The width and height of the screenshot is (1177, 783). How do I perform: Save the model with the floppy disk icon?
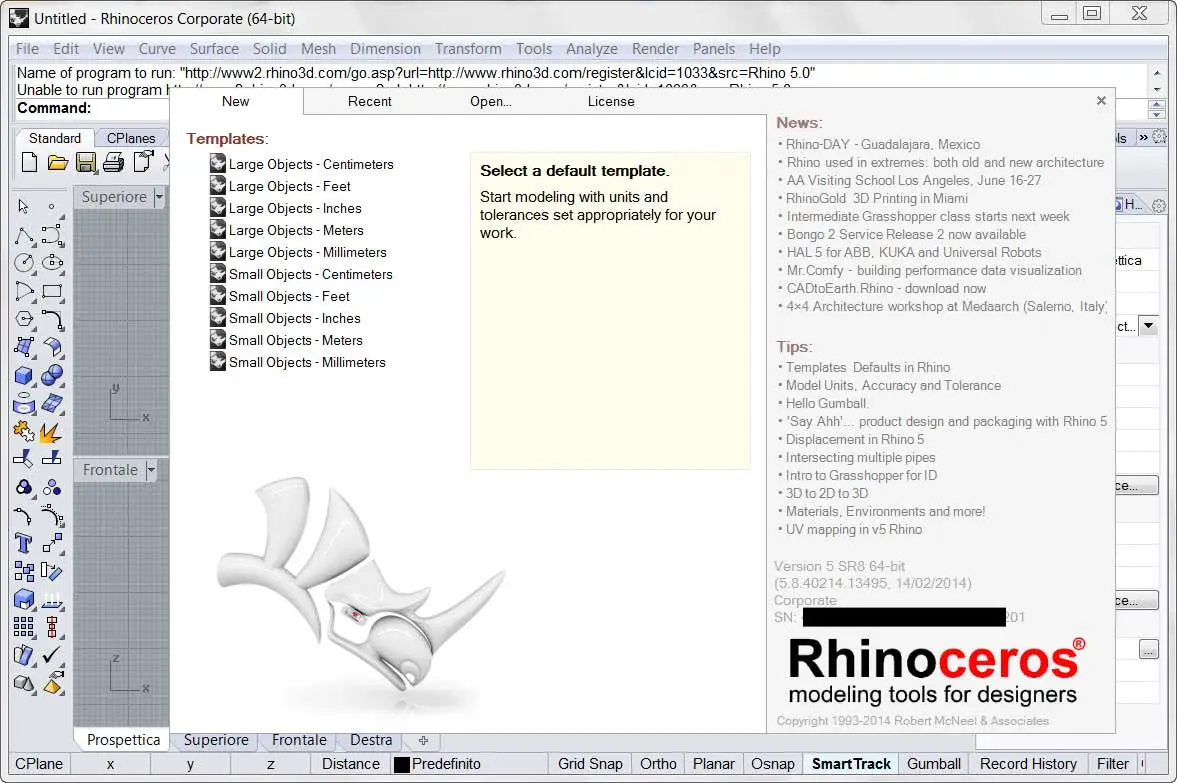point(86,162)
